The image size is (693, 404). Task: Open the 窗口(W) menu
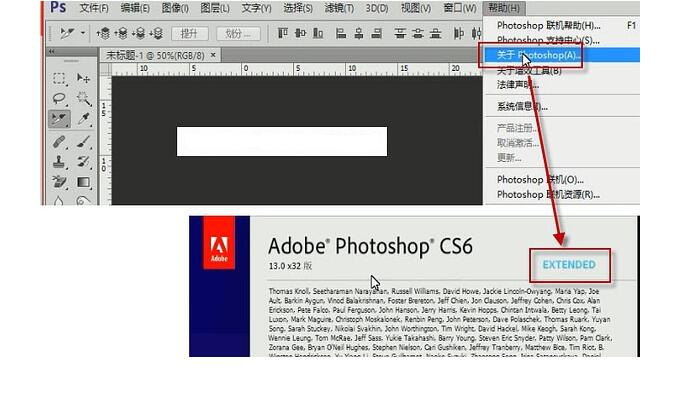460,8
